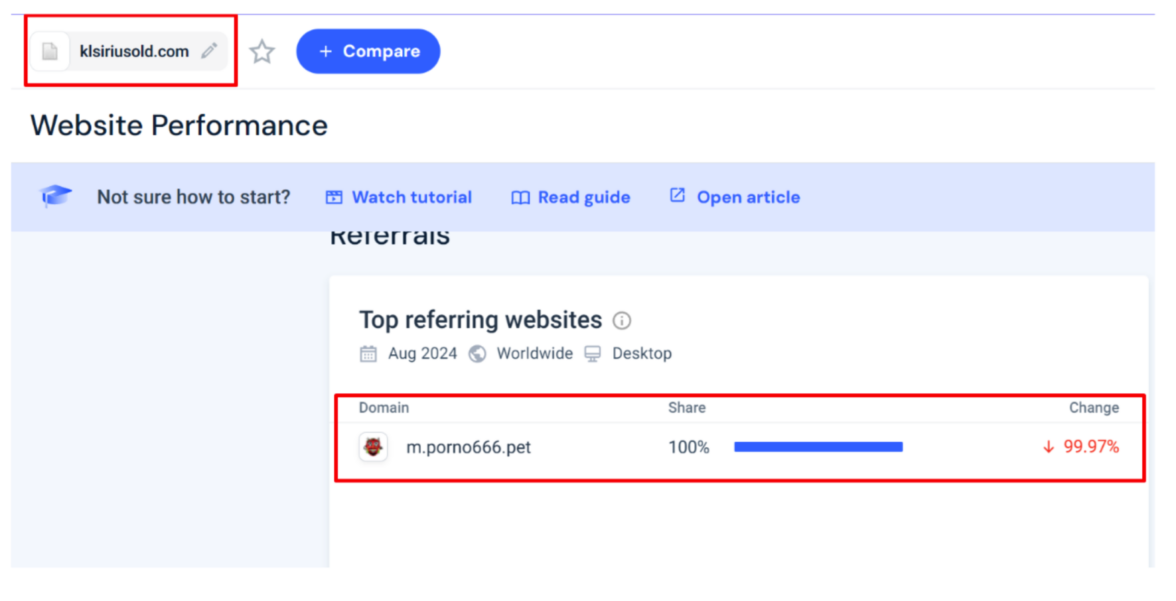Open the Worldwide region filter
The image size is (1176, 601).
pos(534,354)
